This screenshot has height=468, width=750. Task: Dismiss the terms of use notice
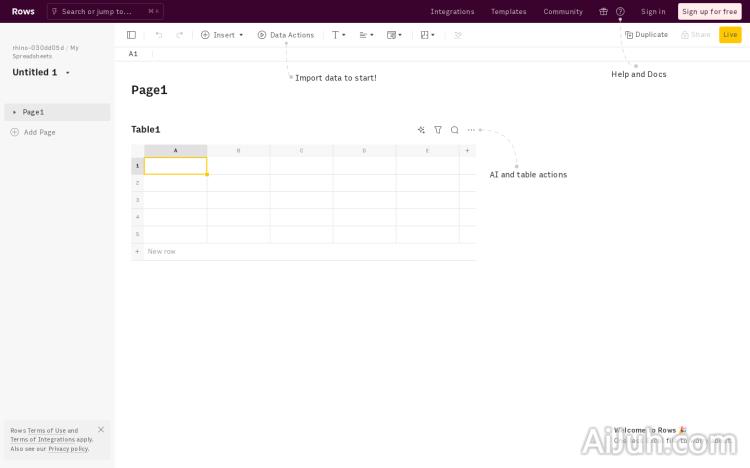101,430
